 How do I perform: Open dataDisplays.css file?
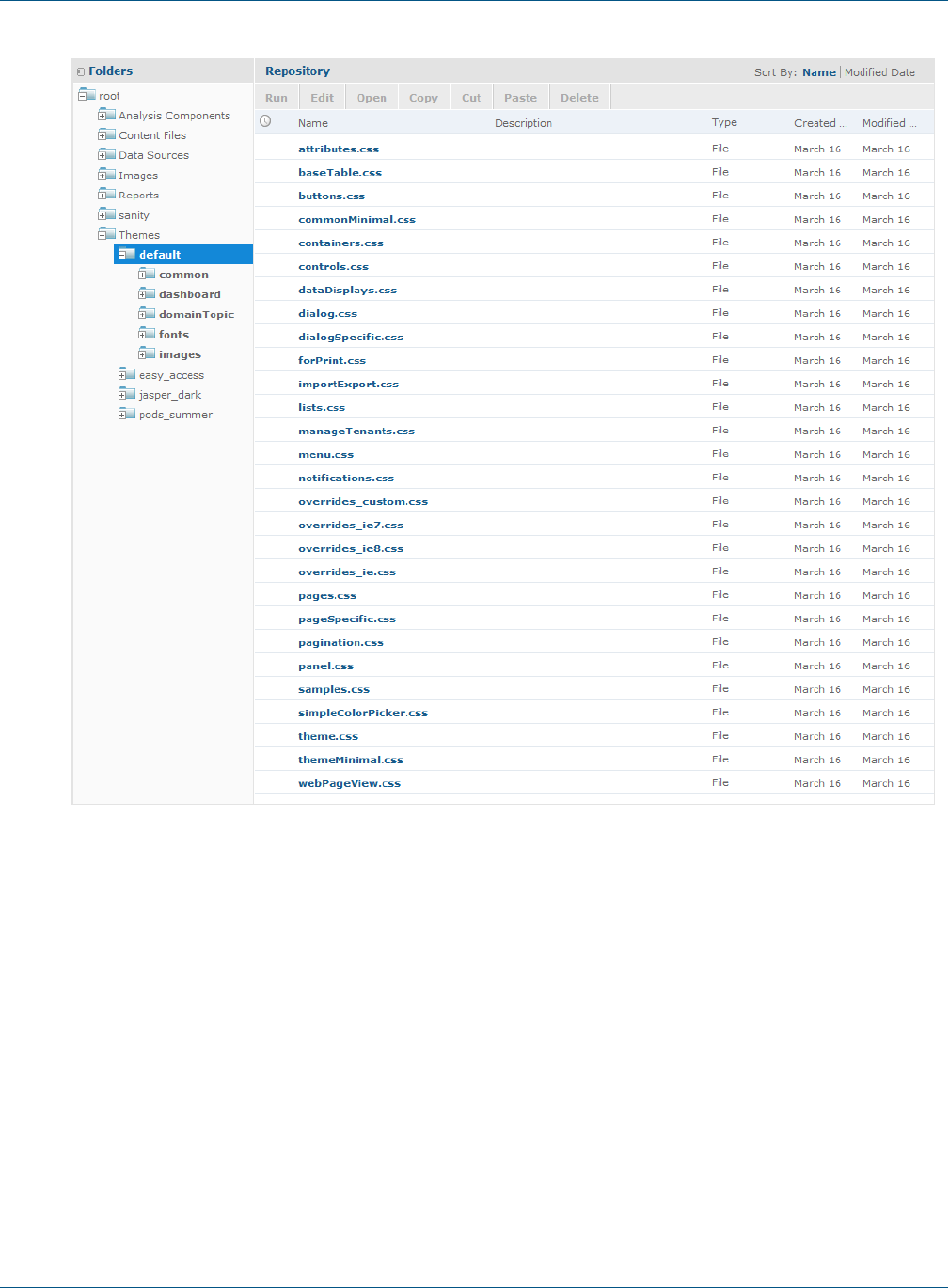pyautogui.click(x=347, y=290)
